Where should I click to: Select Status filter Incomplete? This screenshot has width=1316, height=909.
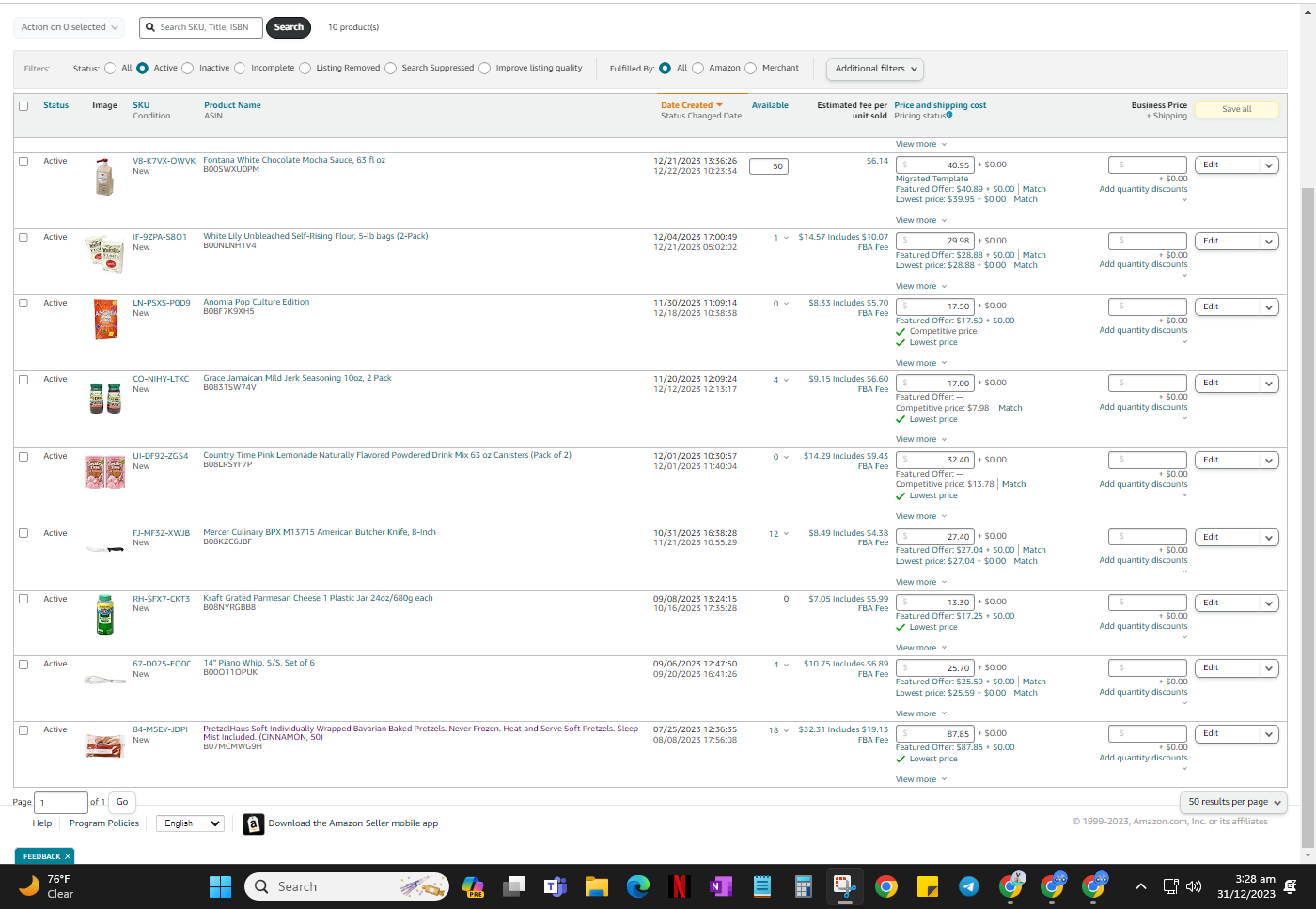240,68
